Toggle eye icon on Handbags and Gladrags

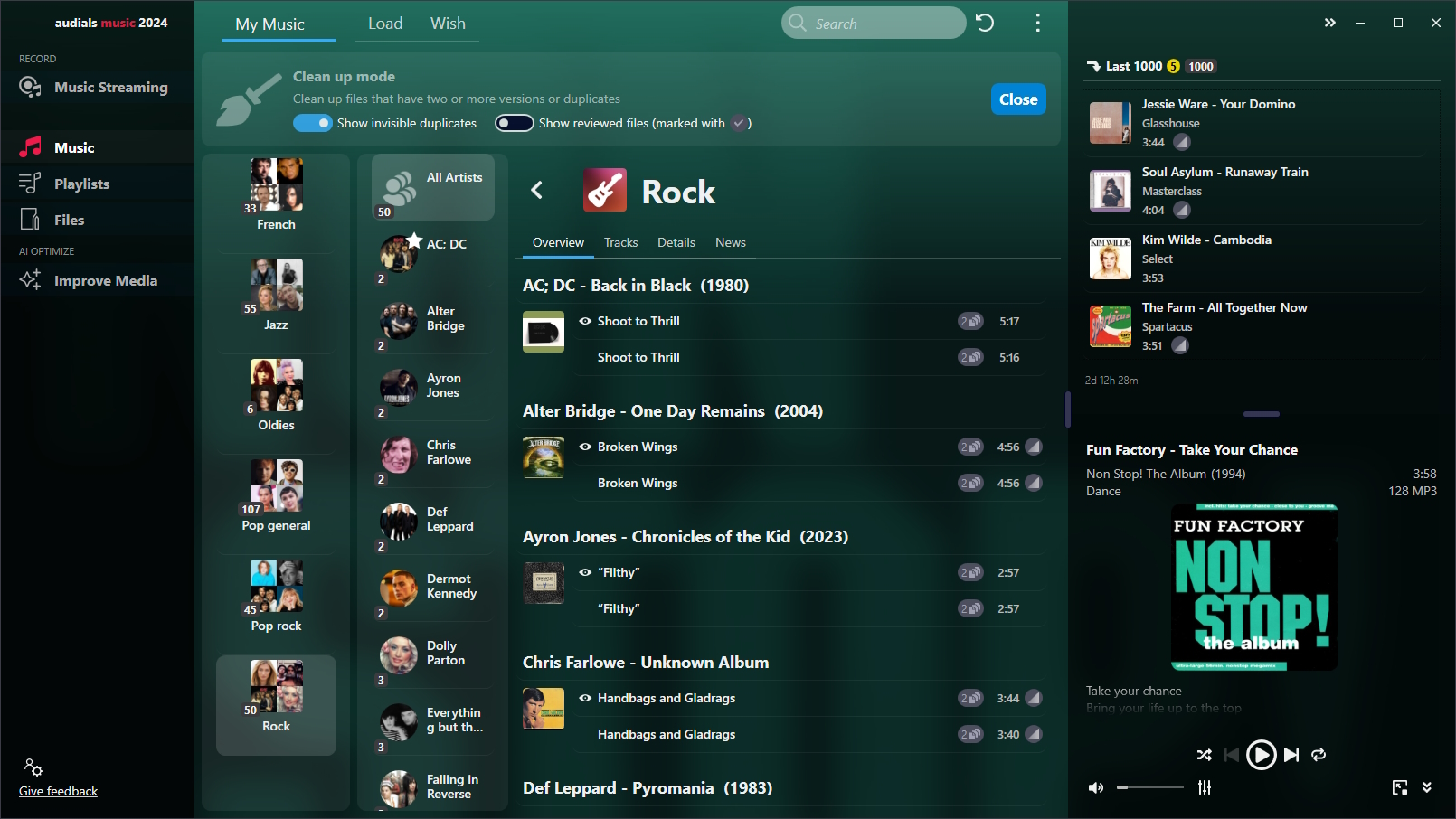point(585,698)
